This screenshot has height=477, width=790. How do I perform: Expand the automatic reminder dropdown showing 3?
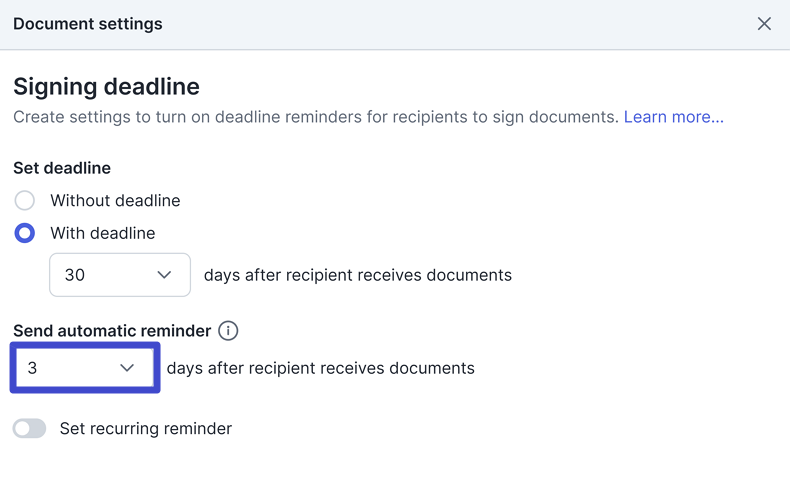pyautogui.click(x=84, y=368)
